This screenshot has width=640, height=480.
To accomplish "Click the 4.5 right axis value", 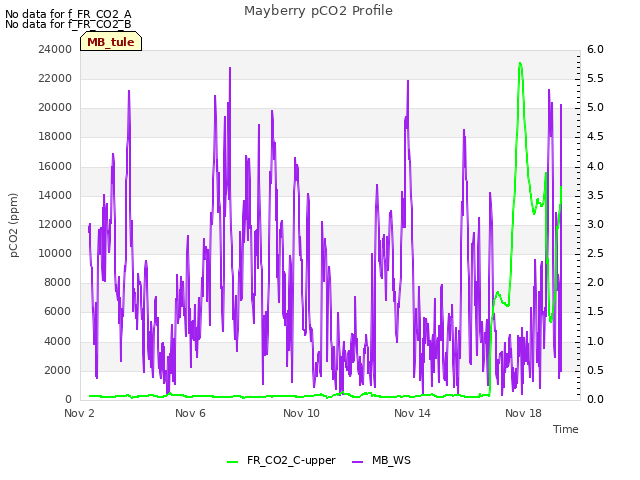I will coord(595,136).
